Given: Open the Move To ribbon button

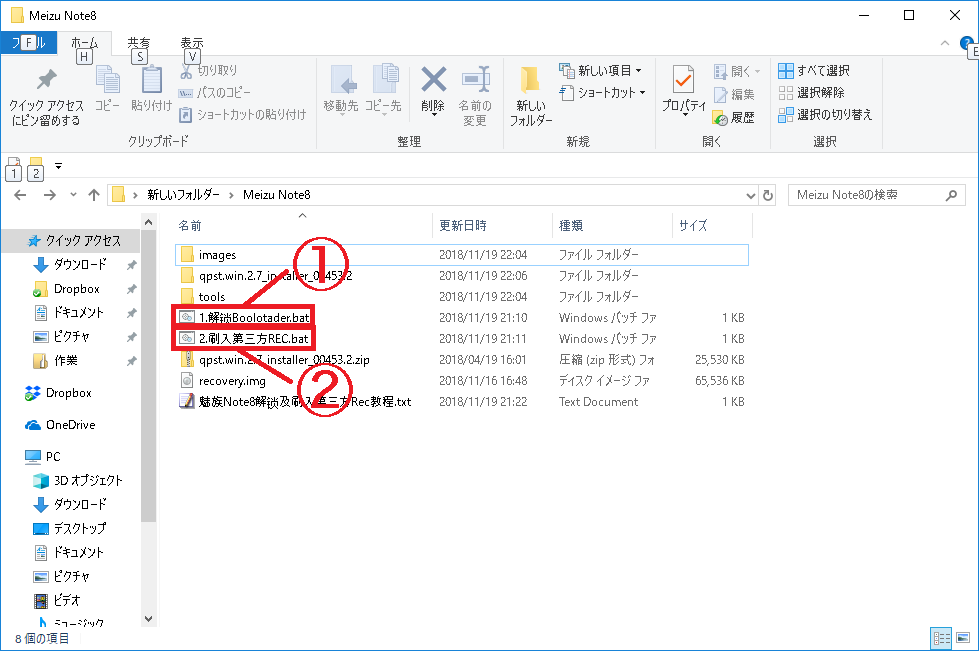Looking at the screenshot, I should click(x=341, y=89).
